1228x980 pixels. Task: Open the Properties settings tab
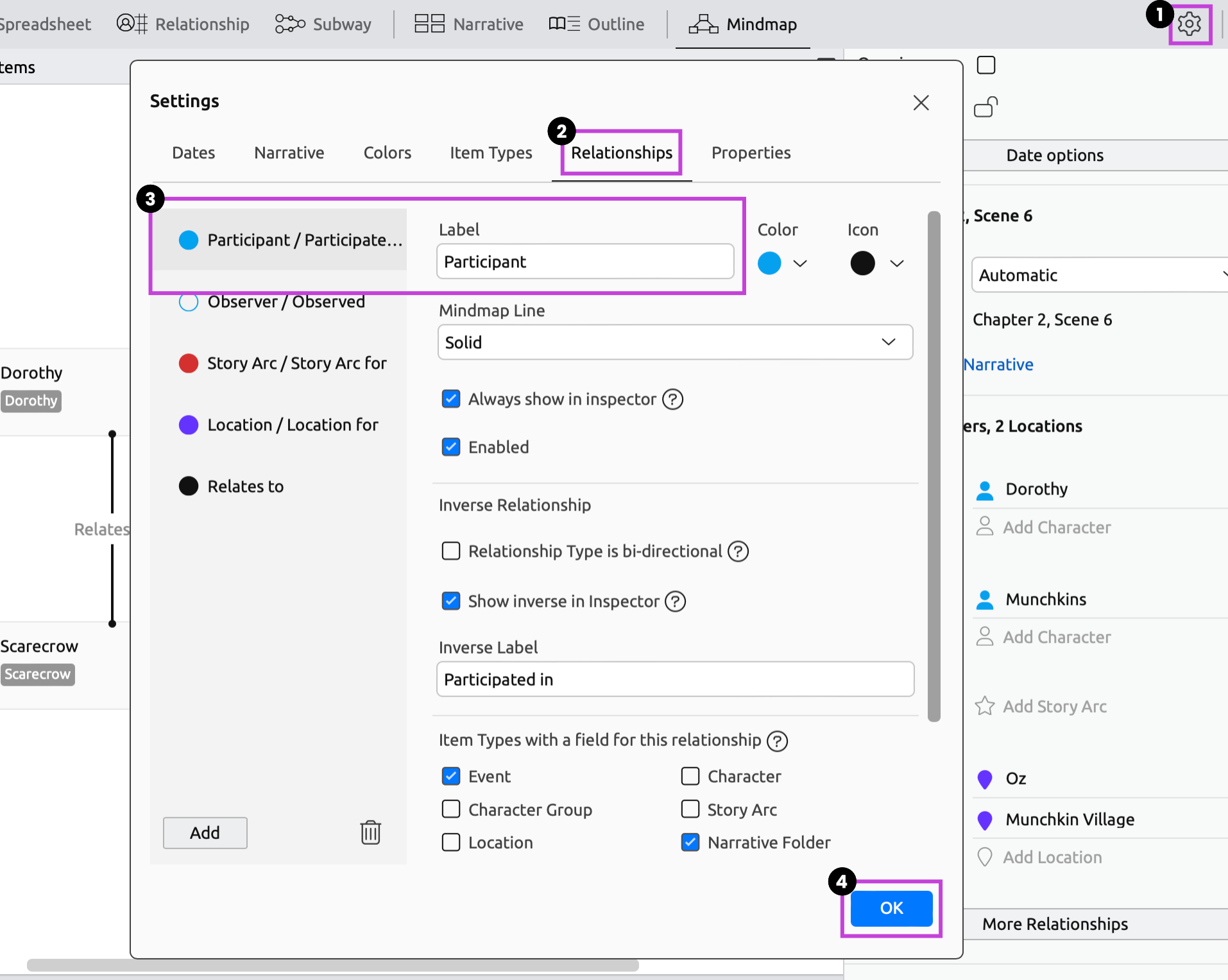click(751, 153)
